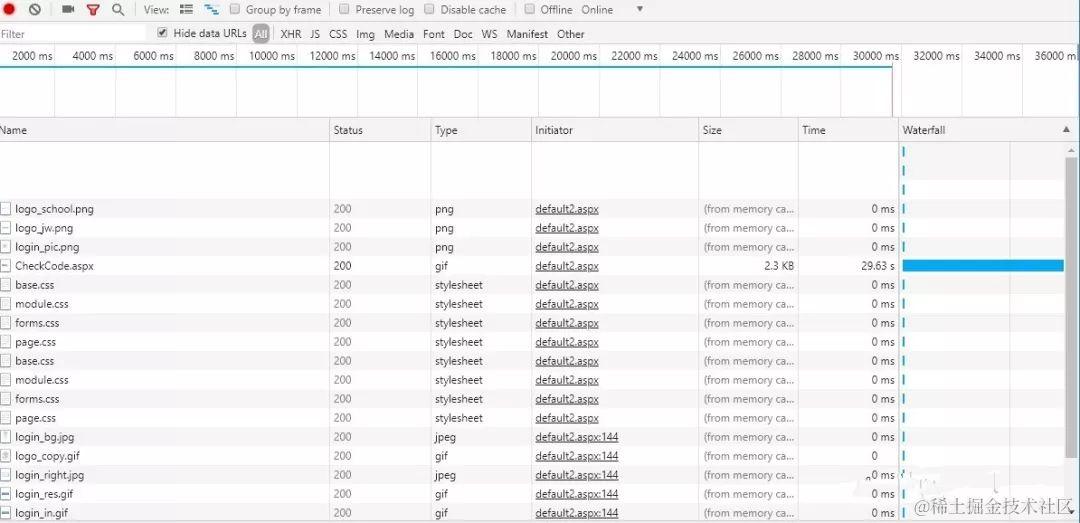Click the CheckCode.aspx waterfall bar

[x=983, y=266]
